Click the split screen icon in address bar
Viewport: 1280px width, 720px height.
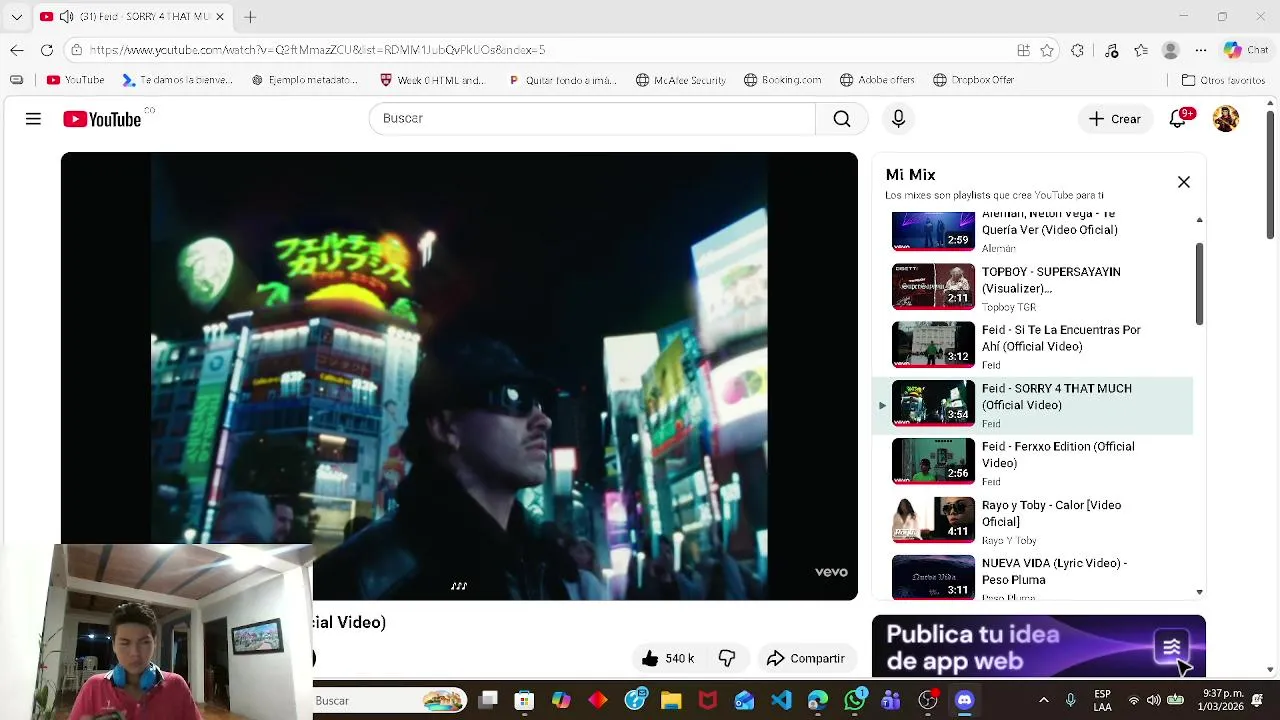tap(1023, 50)
